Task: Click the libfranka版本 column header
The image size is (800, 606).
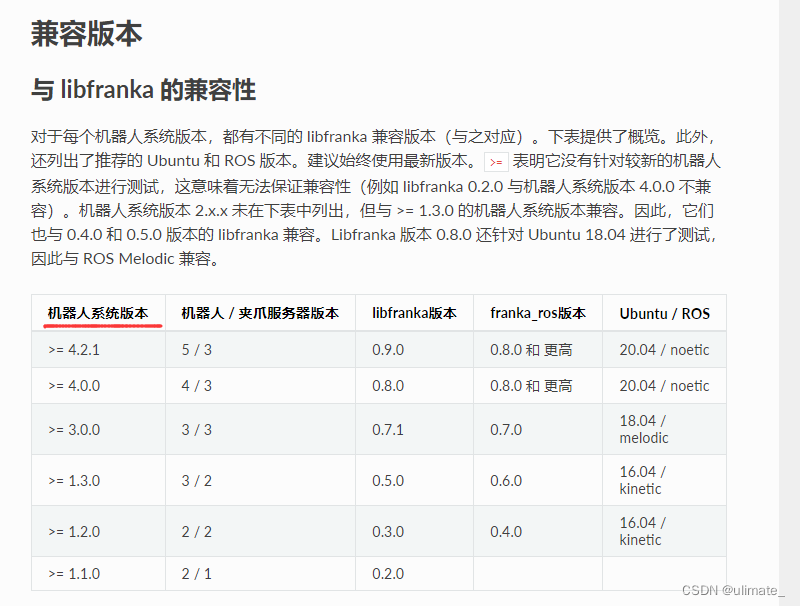Action: [409, 313]
